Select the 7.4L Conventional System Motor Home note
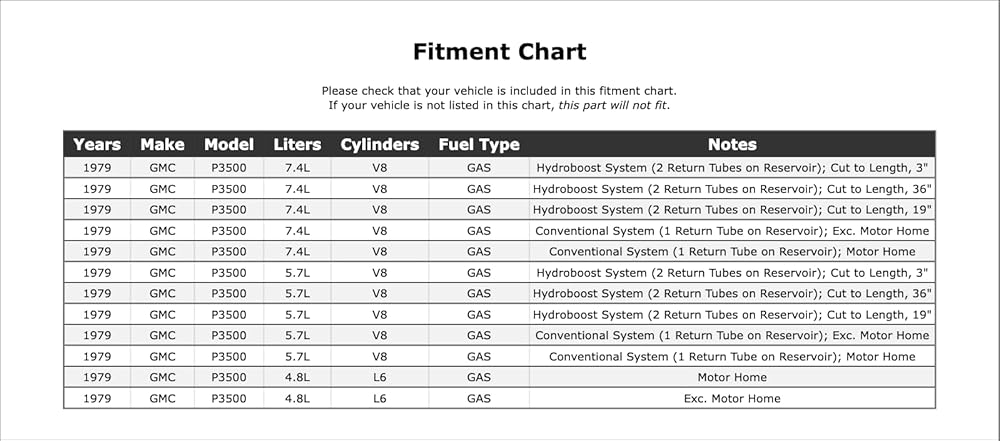 click(x=732, y=251)
